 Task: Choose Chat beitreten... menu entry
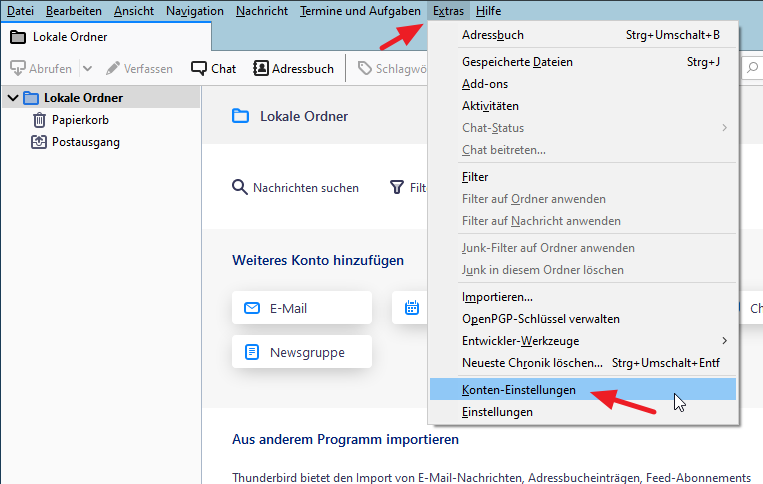pos(583,150)
